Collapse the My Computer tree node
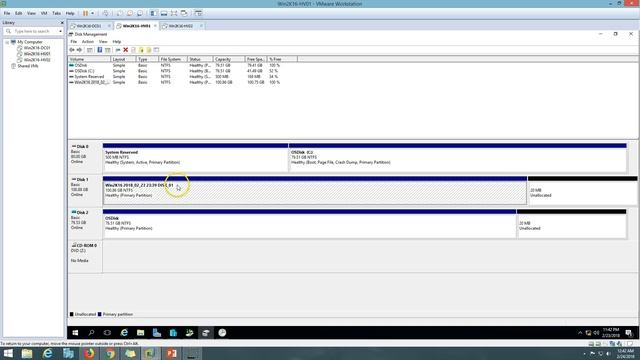This screenshot has height=360, width=640. tap(7, 42)
